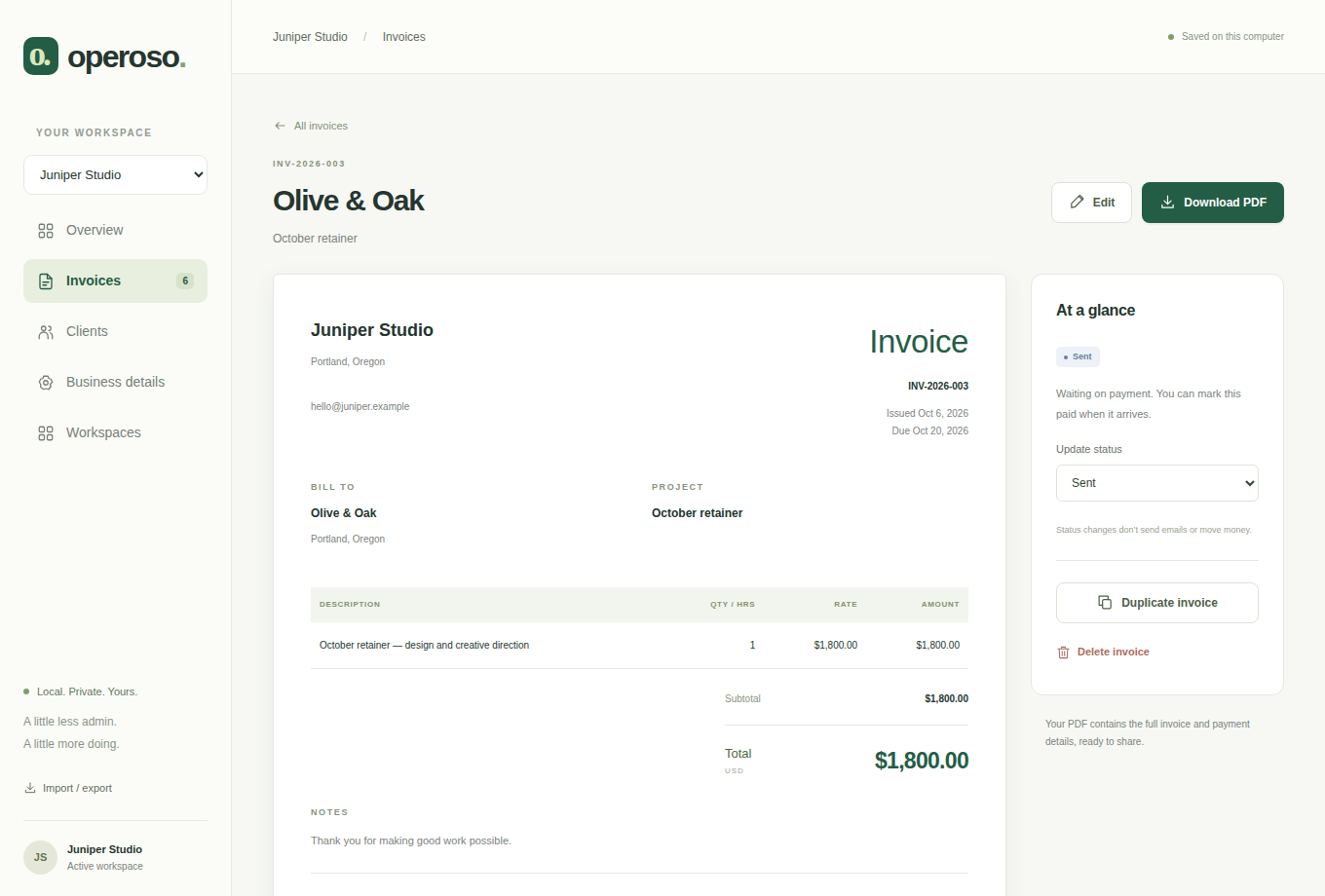Click the Overview grid icon

coord(46,231)
